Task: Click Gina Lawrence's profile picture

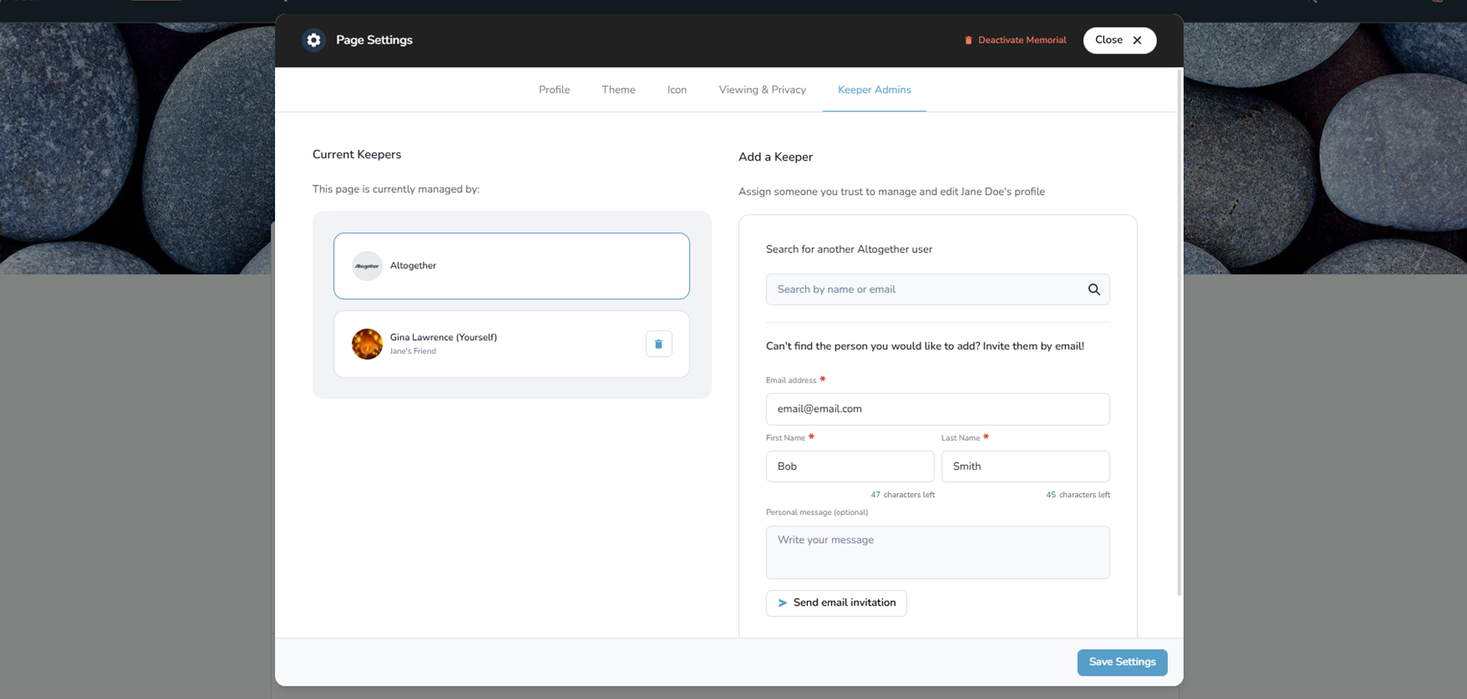Action: click(x=367, y=344)
